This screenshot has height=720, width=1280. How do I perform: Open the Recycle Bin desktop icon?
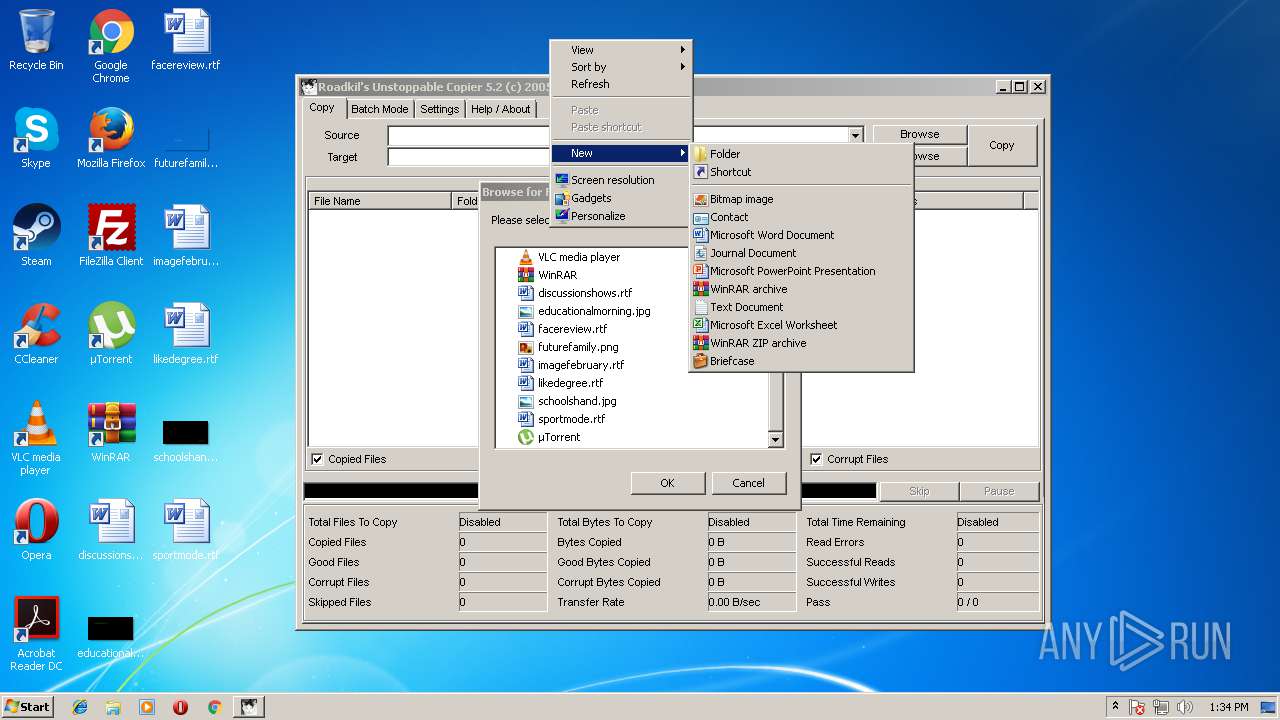36,41
